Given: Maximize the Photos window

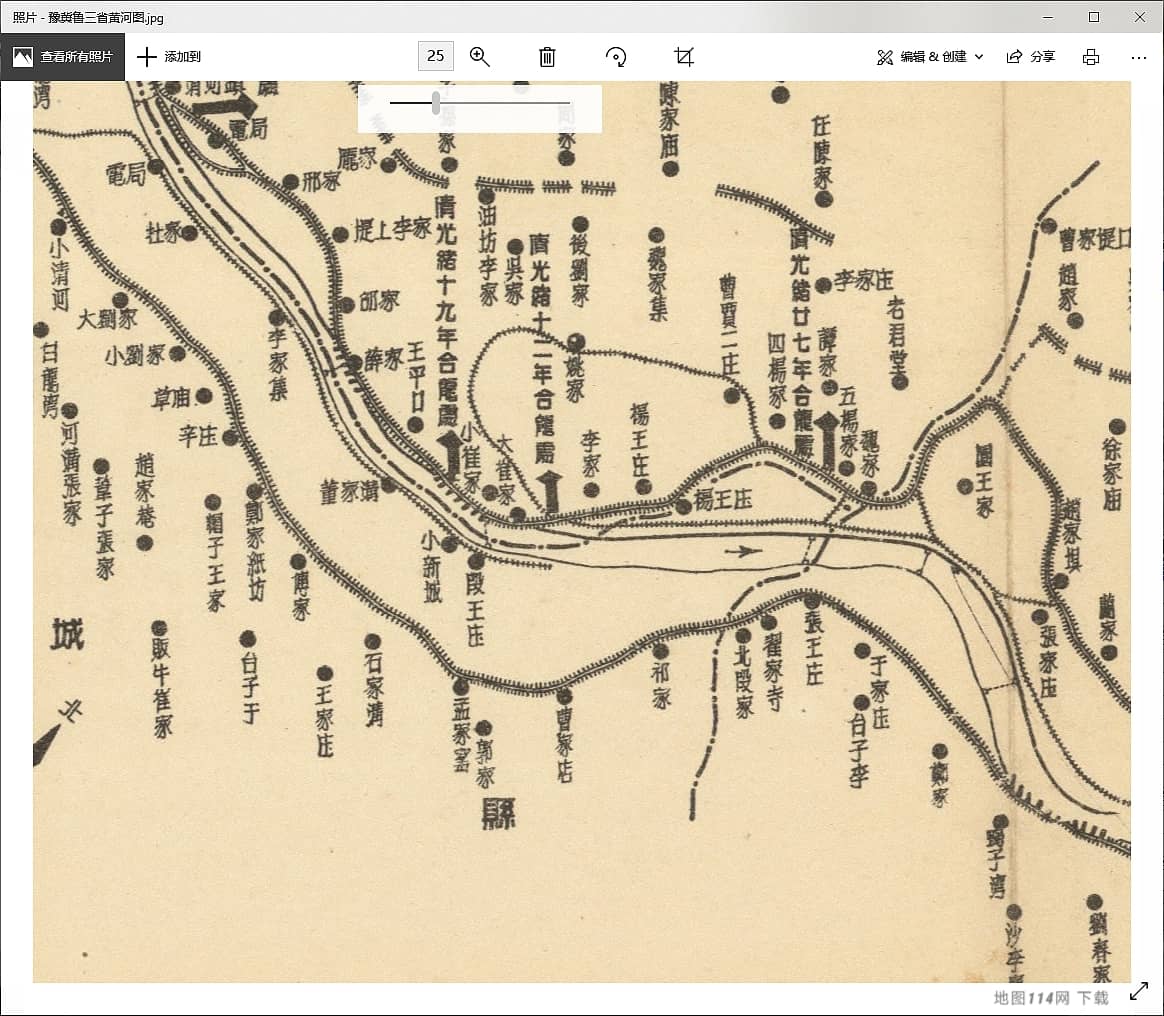Looking at the screenshot, I should (x=1094, y=17).
